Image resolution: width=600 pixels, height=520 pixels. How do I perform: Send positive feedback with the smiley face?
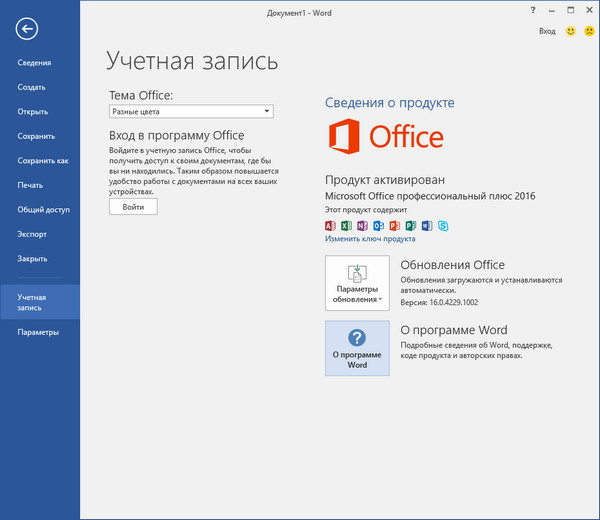(x=570, y=32)
